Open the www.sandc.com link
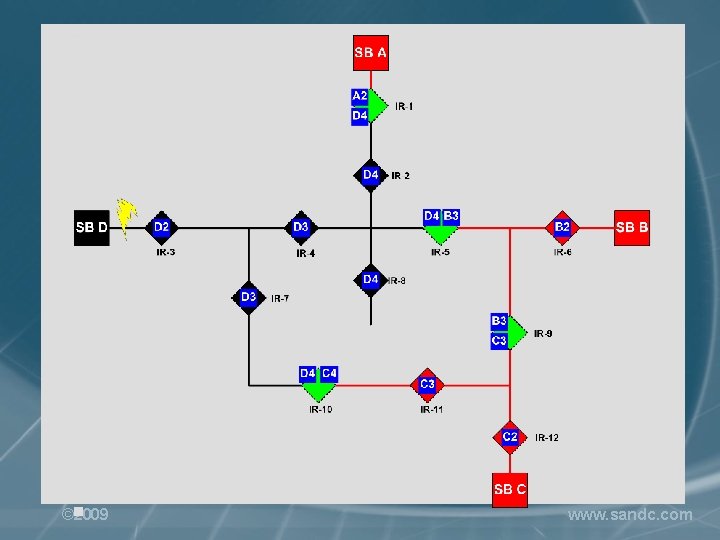The width and height of the screenshot is (720, 540). tap(630, 515)
